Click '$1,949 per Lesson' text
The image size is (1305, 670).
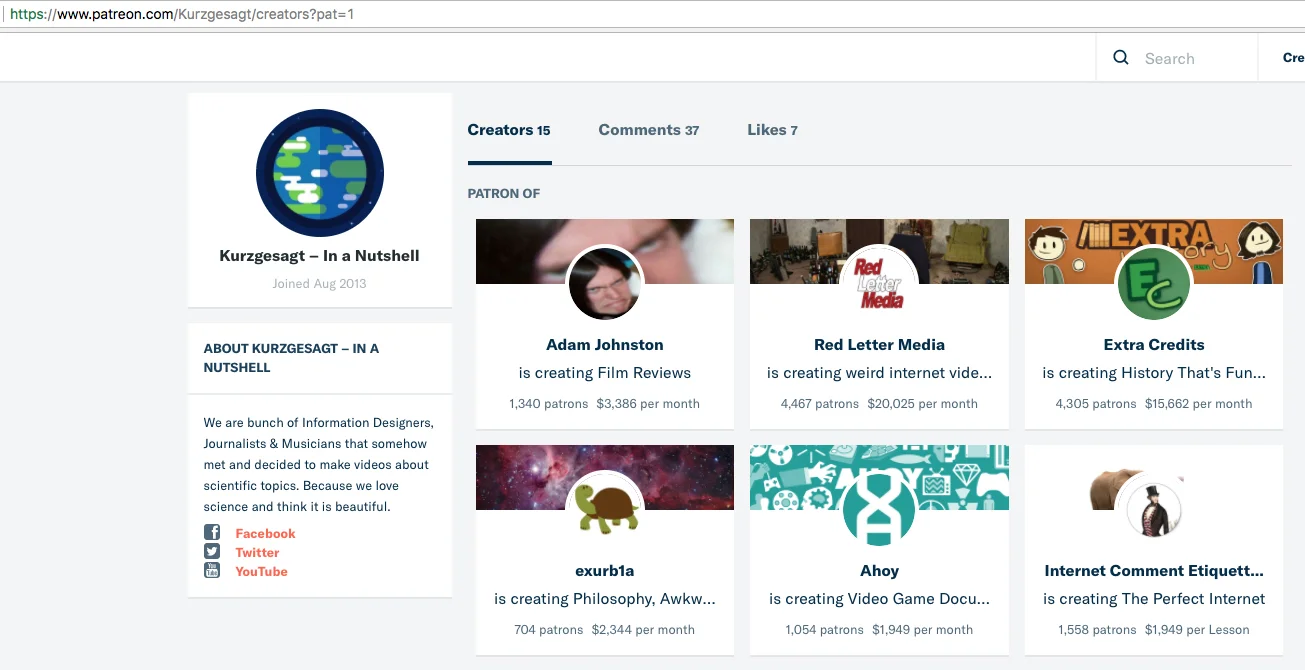click(x=1197, y=630)
